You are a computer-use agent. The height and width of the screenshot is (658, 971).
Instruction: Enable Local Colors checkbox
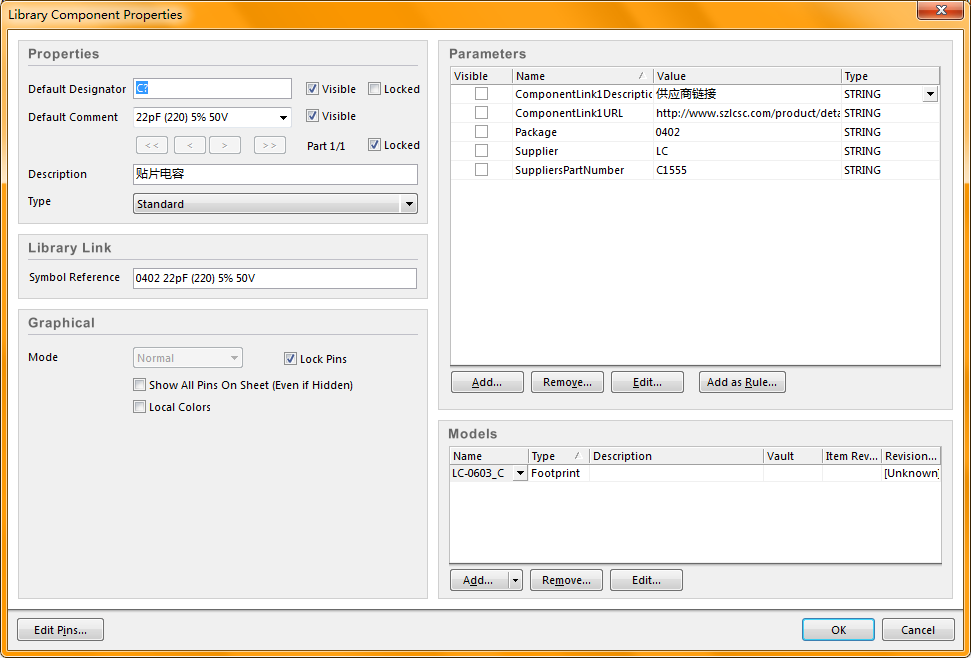point(139,407)
